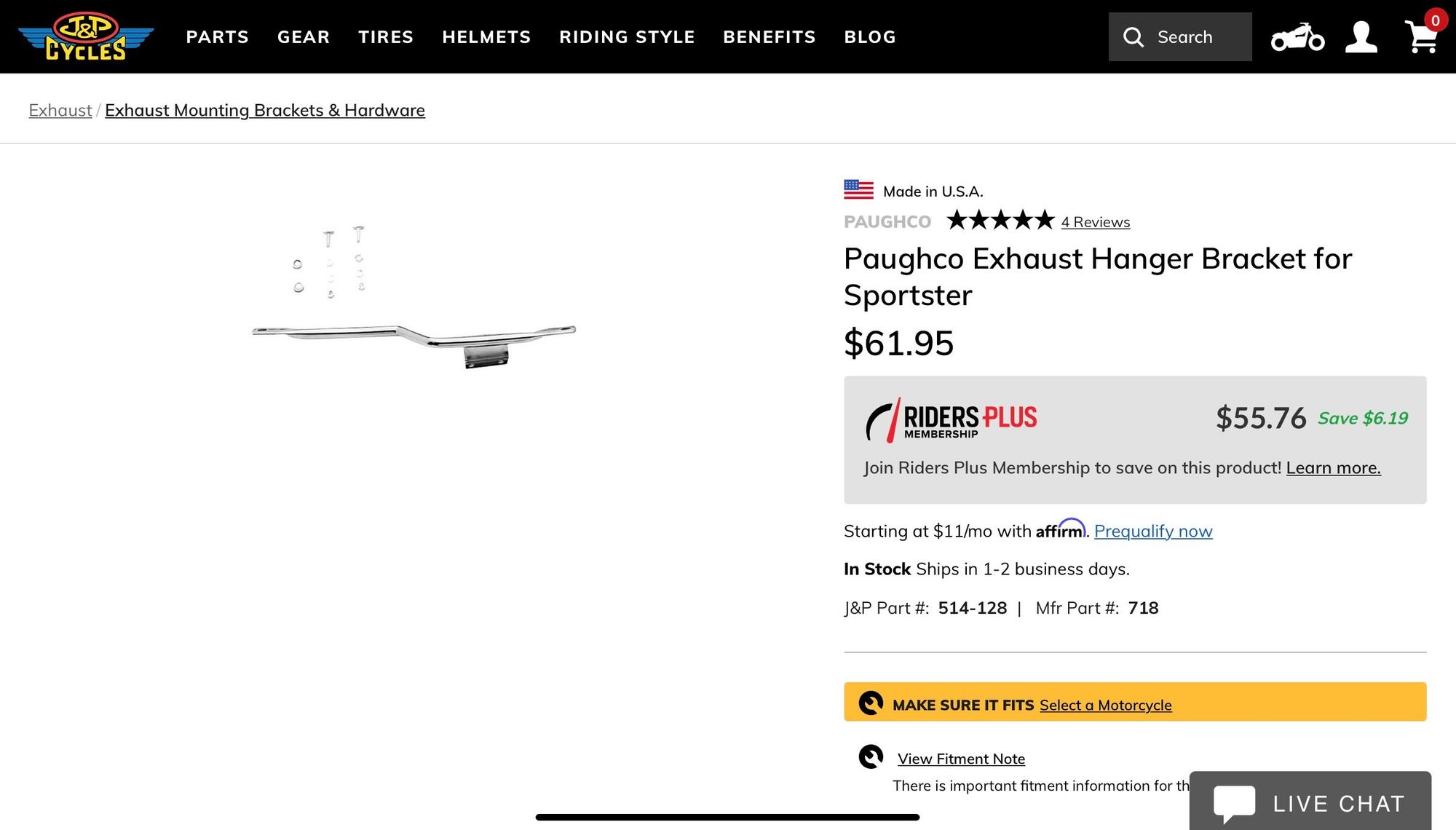1456x830 pixels.
Task: Click the fitment note wrench icon
Action: coord(871,757)
